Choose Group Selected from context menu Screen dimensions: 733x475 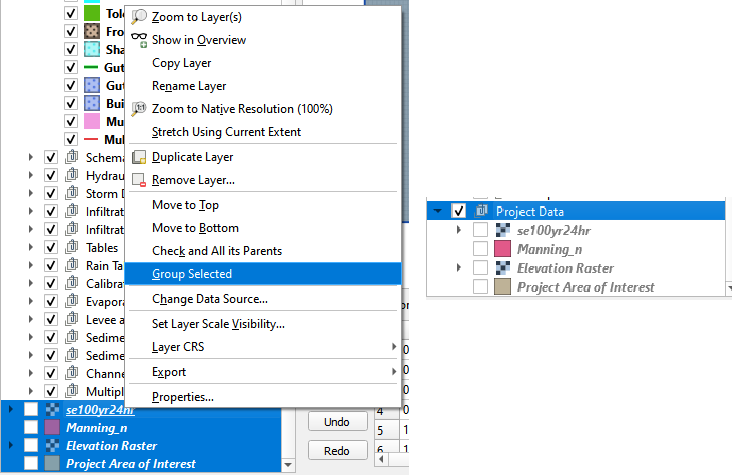pos(192,274)
